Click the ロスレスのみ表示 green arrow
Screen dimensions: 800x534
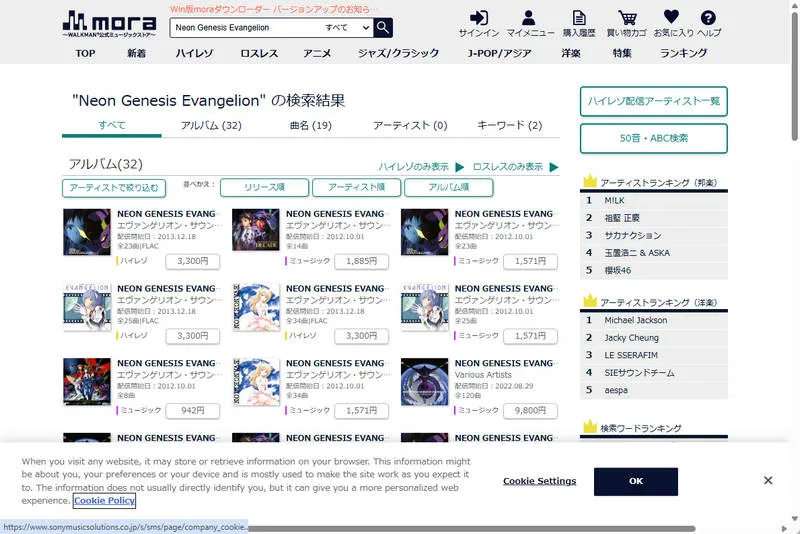point(554,167)
